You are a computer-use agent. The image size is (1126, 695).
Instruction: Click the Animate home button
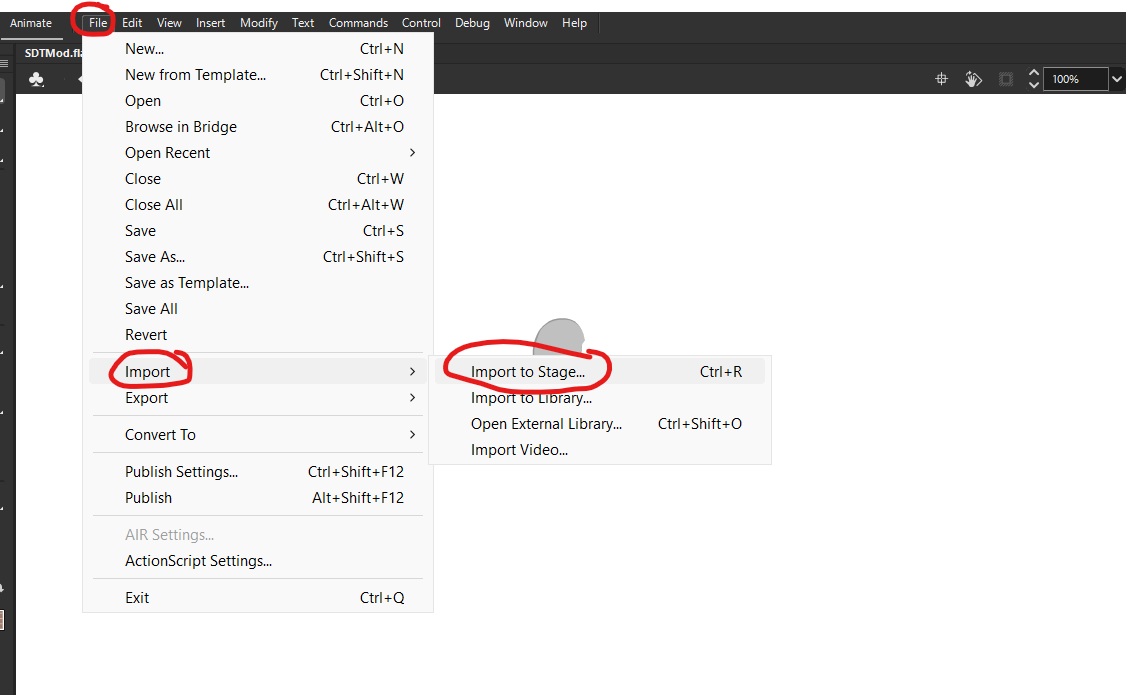[31, 23]
